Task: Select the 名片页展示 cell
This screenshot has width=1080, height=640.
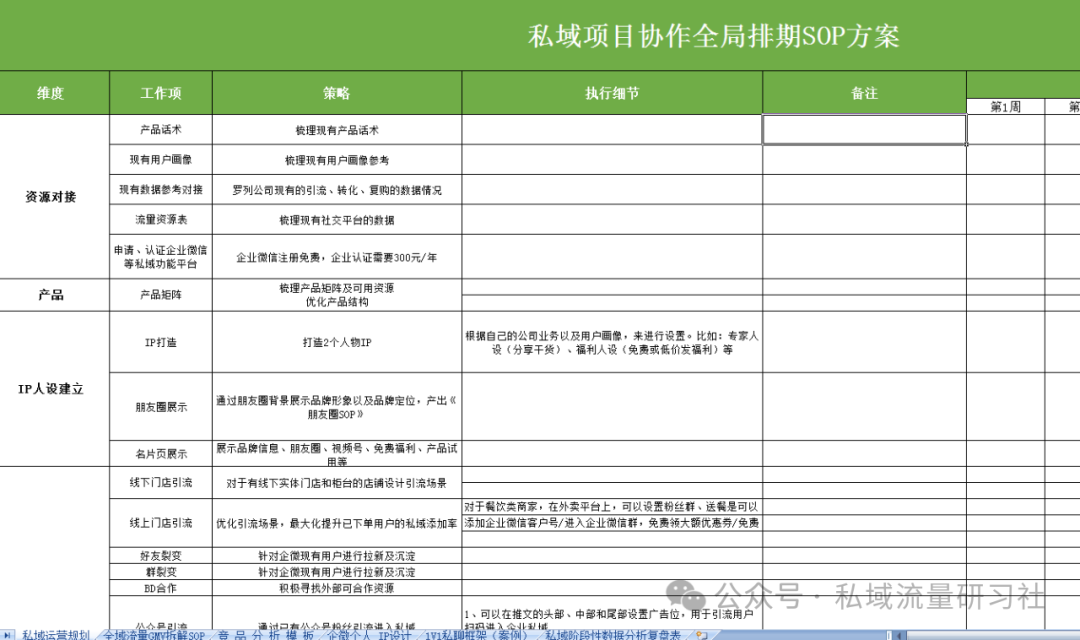Action: point(161,454)
